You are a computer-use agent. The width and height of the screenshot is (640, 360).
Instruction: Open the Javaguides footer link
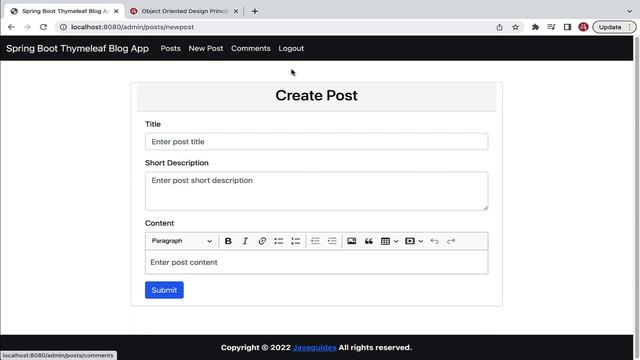tap(314, 347)
